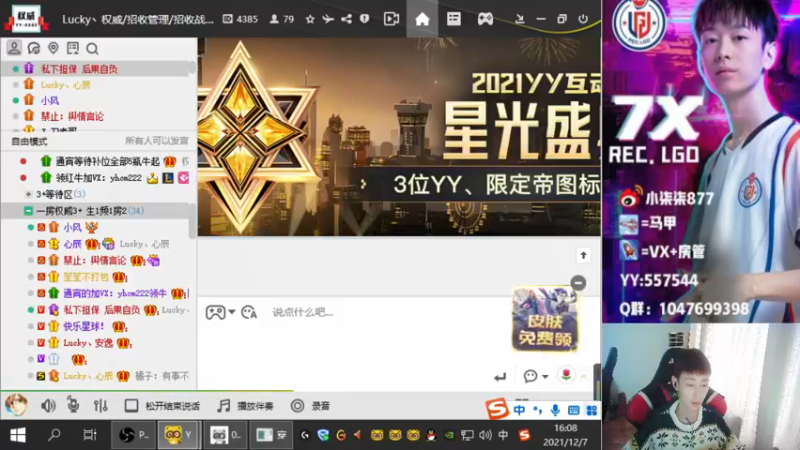Click the Sogou input method S icon
The image size is (800, 450).
pos(497,409)
